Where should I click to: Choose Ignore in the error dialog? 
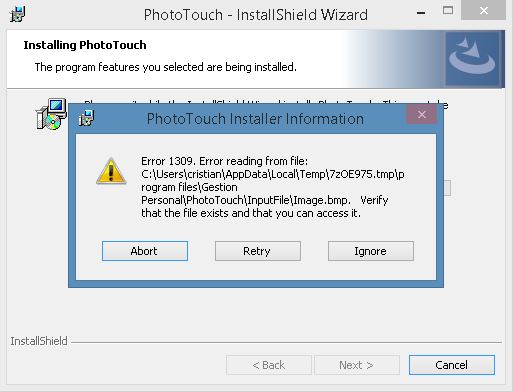click(x=371, y=251)
